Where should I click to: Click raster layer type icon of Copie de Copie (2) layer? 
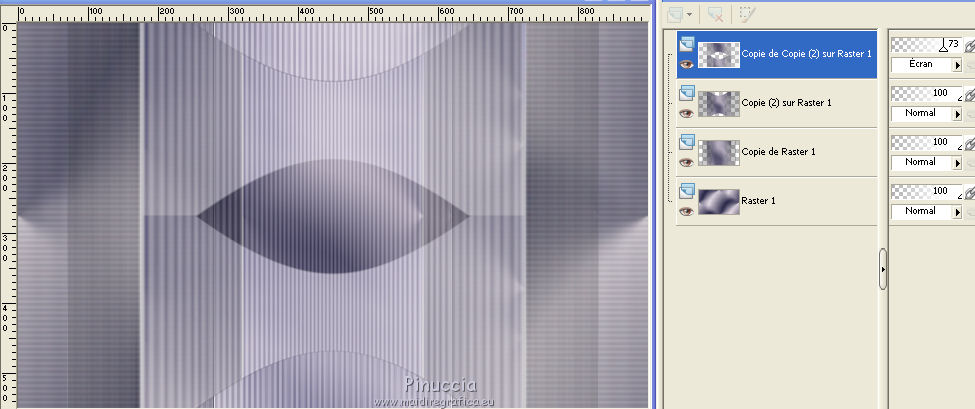tap(687, 44)
